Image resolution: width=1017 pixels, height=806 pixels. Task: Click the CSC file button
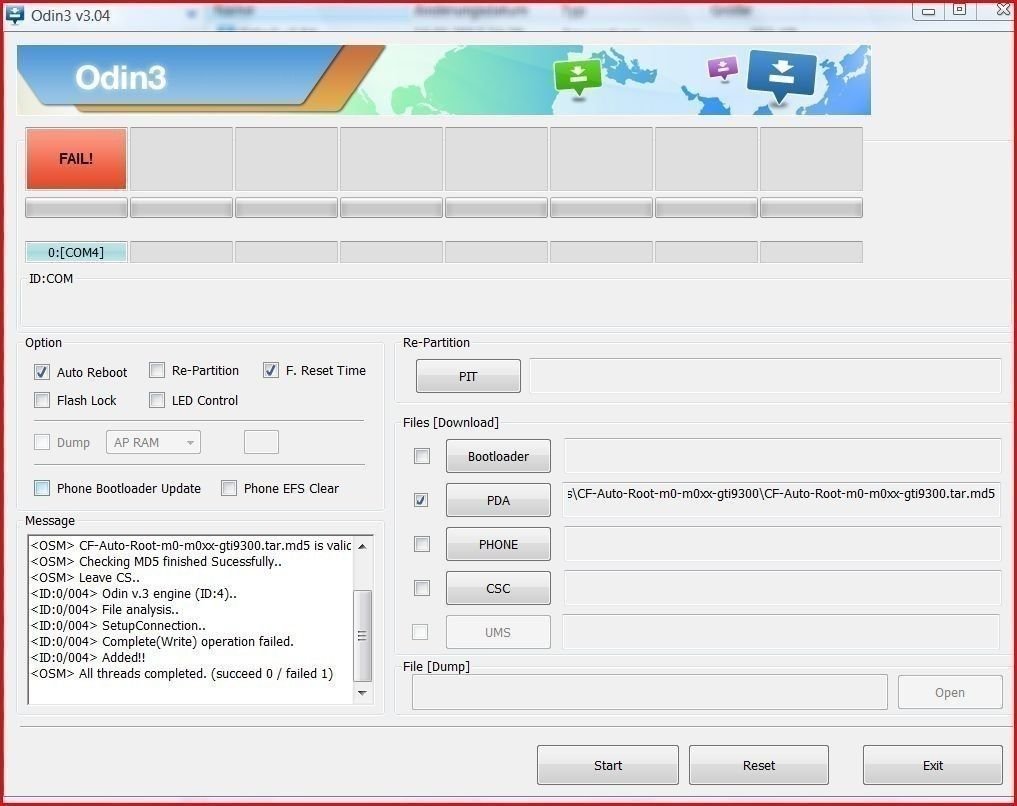[x=498, y=588]
